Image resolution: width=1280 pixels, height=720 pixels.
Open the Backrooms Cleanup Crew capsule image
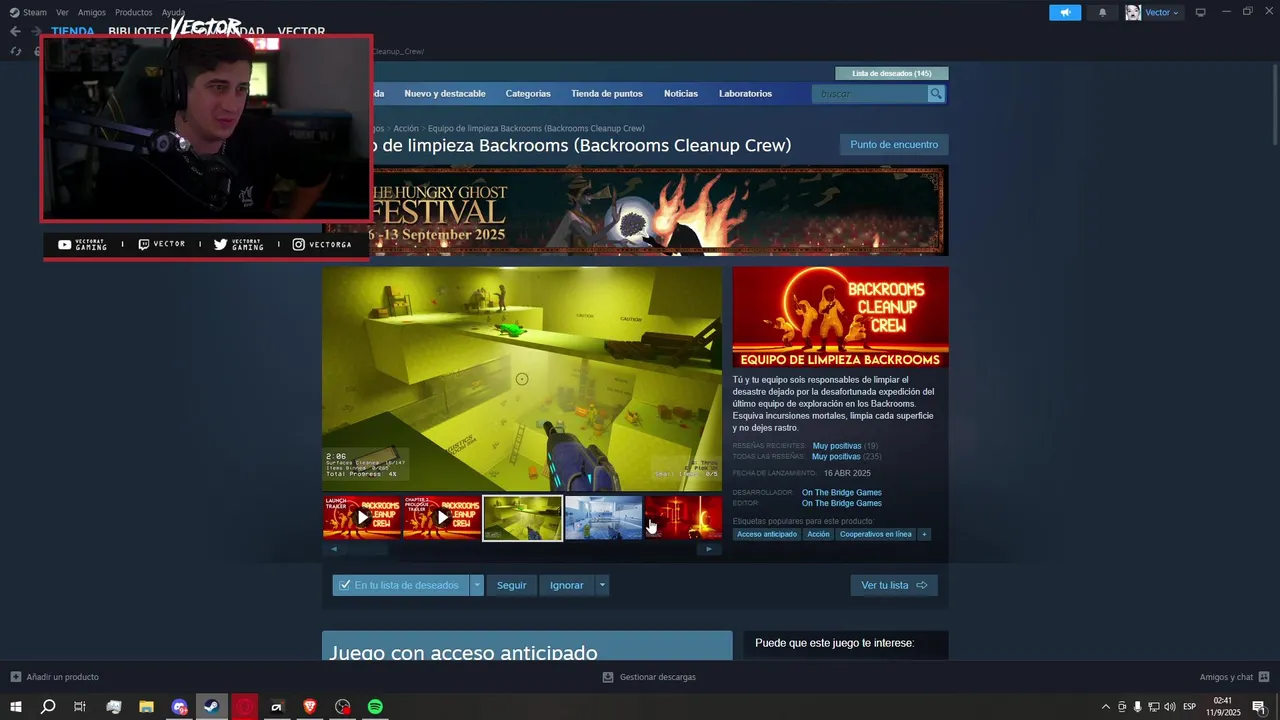(840, 317)
